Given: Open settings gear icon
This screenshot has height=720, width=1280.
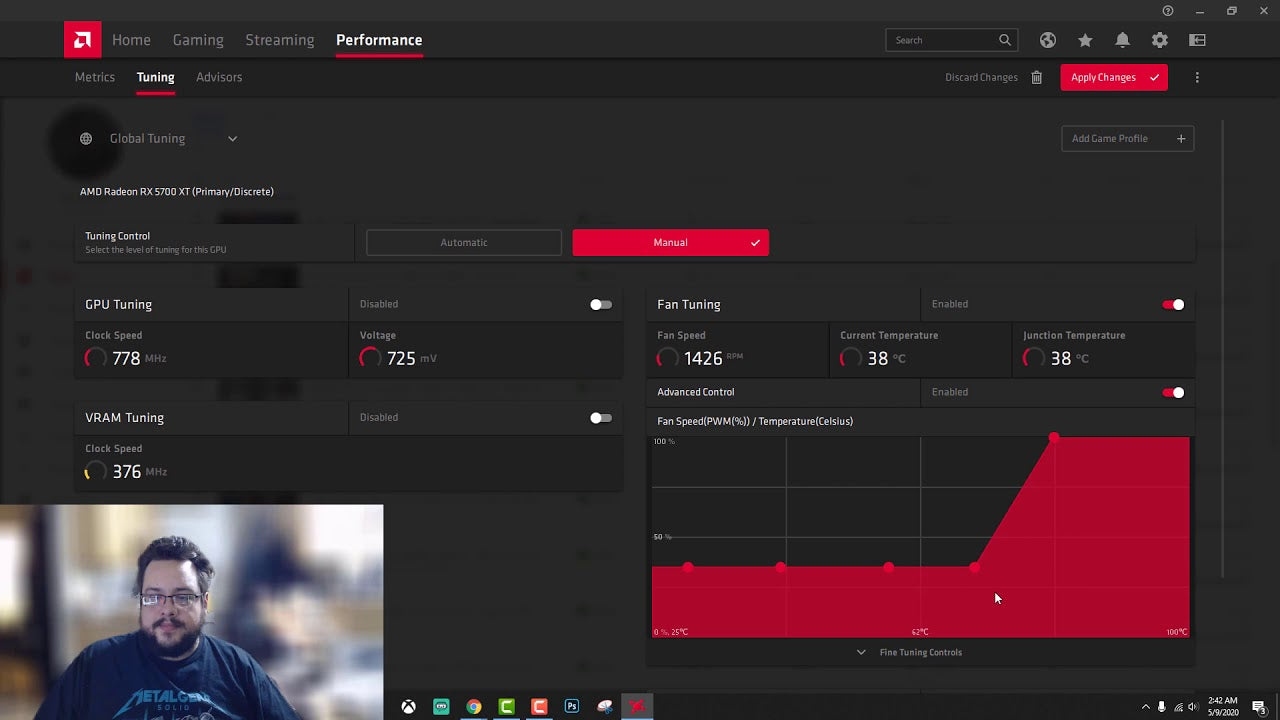Looking at the screenshot, I should pos(1159,40).
